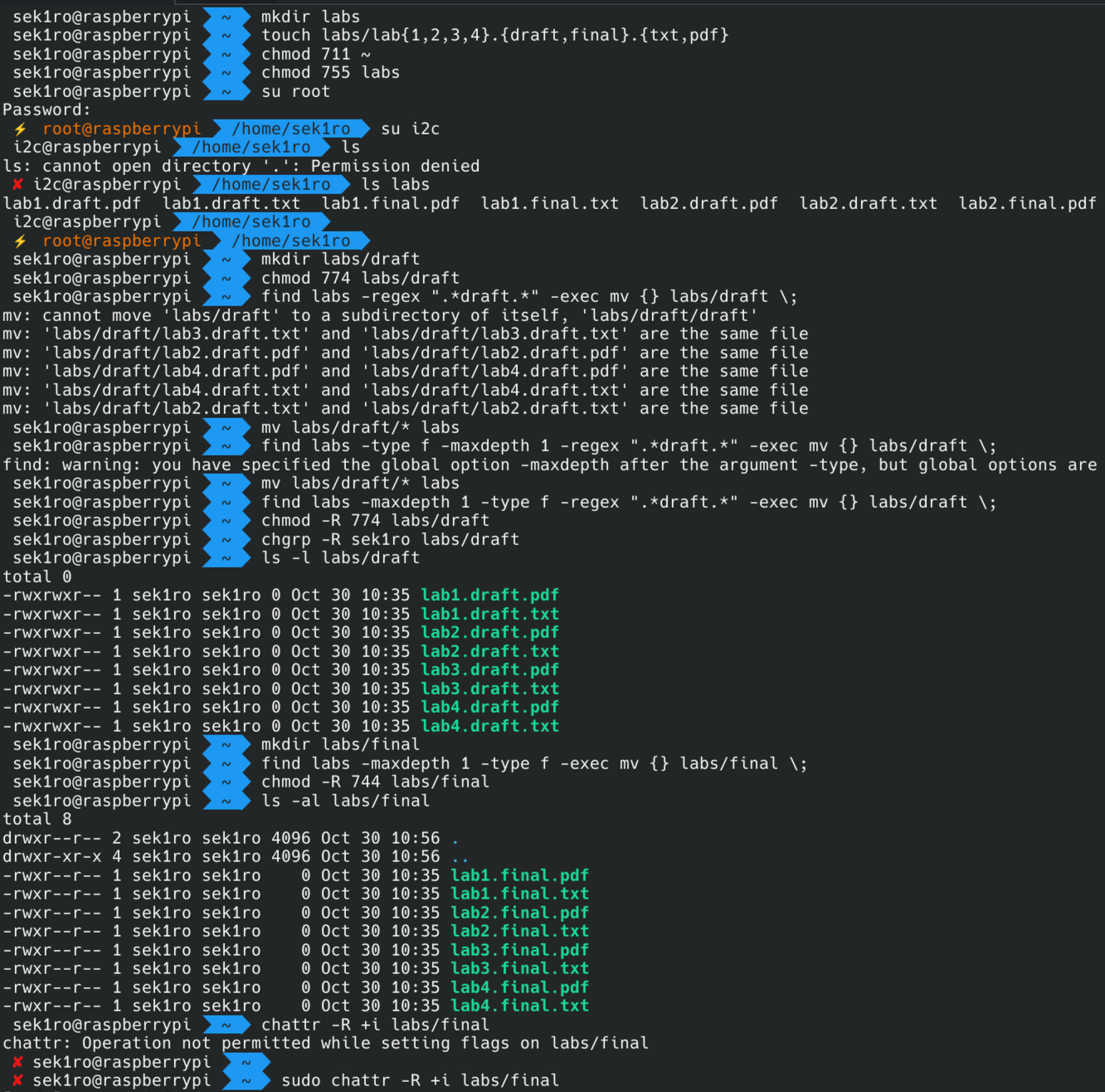Click lab3.draft.txt in the draft listing
1105x1092 pixels.
(489, 689)
